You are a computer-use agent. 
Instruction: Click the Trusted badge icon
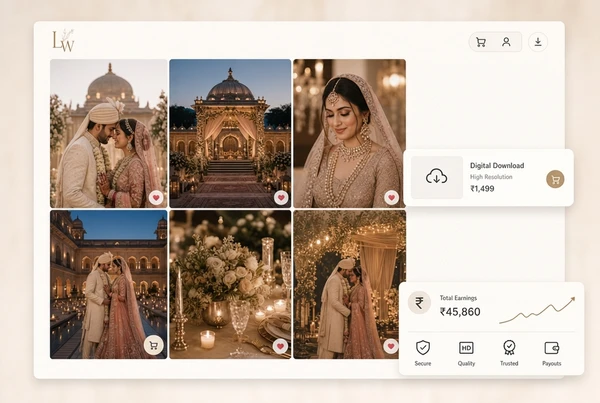point(509,347)
